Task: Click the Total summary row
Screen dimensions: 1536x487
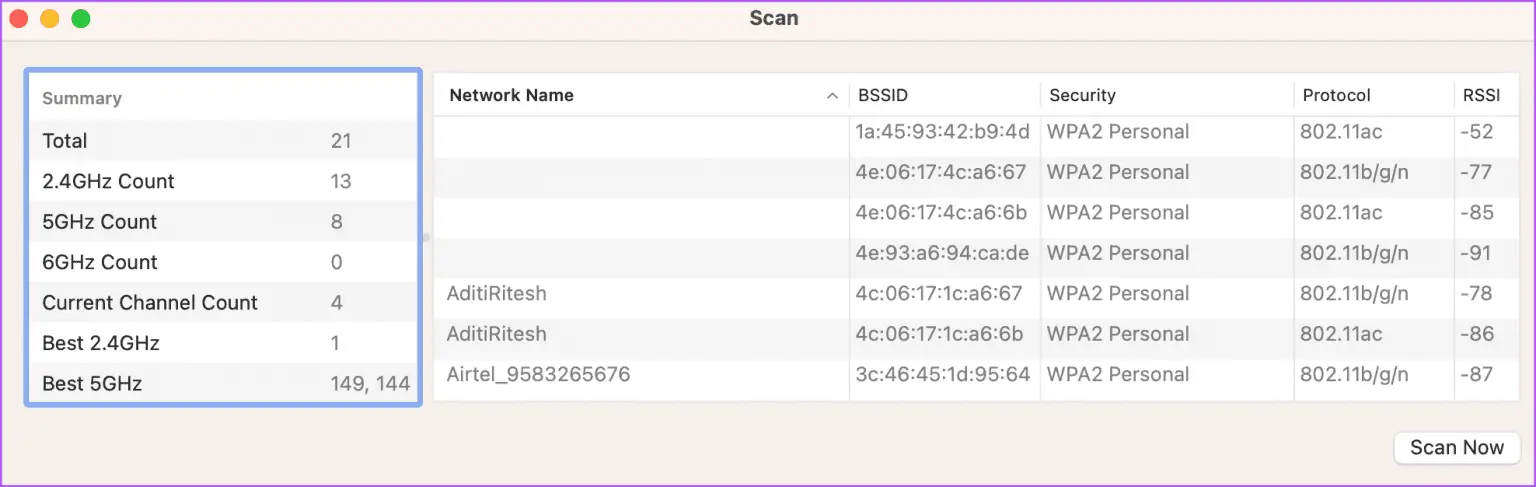Action: tap(223, 141)
